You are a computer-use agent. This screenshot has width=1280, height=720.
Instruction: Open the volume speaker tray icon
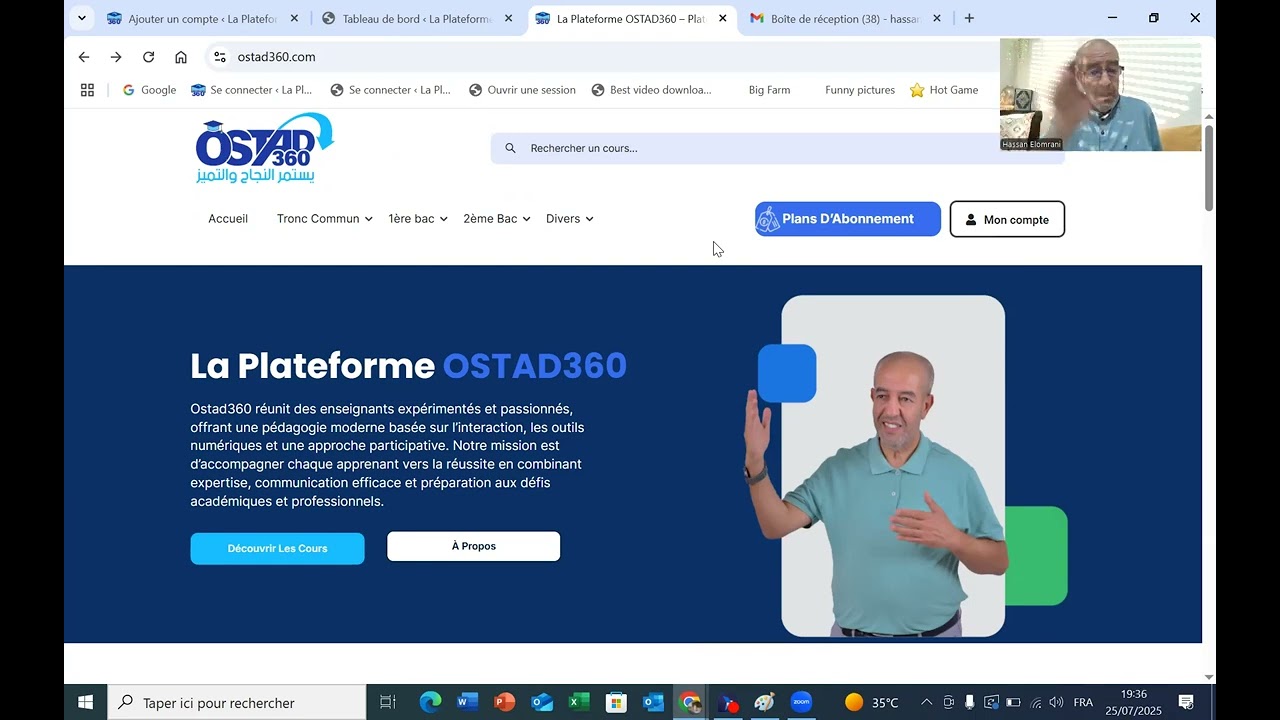(x=1056, y=702)
